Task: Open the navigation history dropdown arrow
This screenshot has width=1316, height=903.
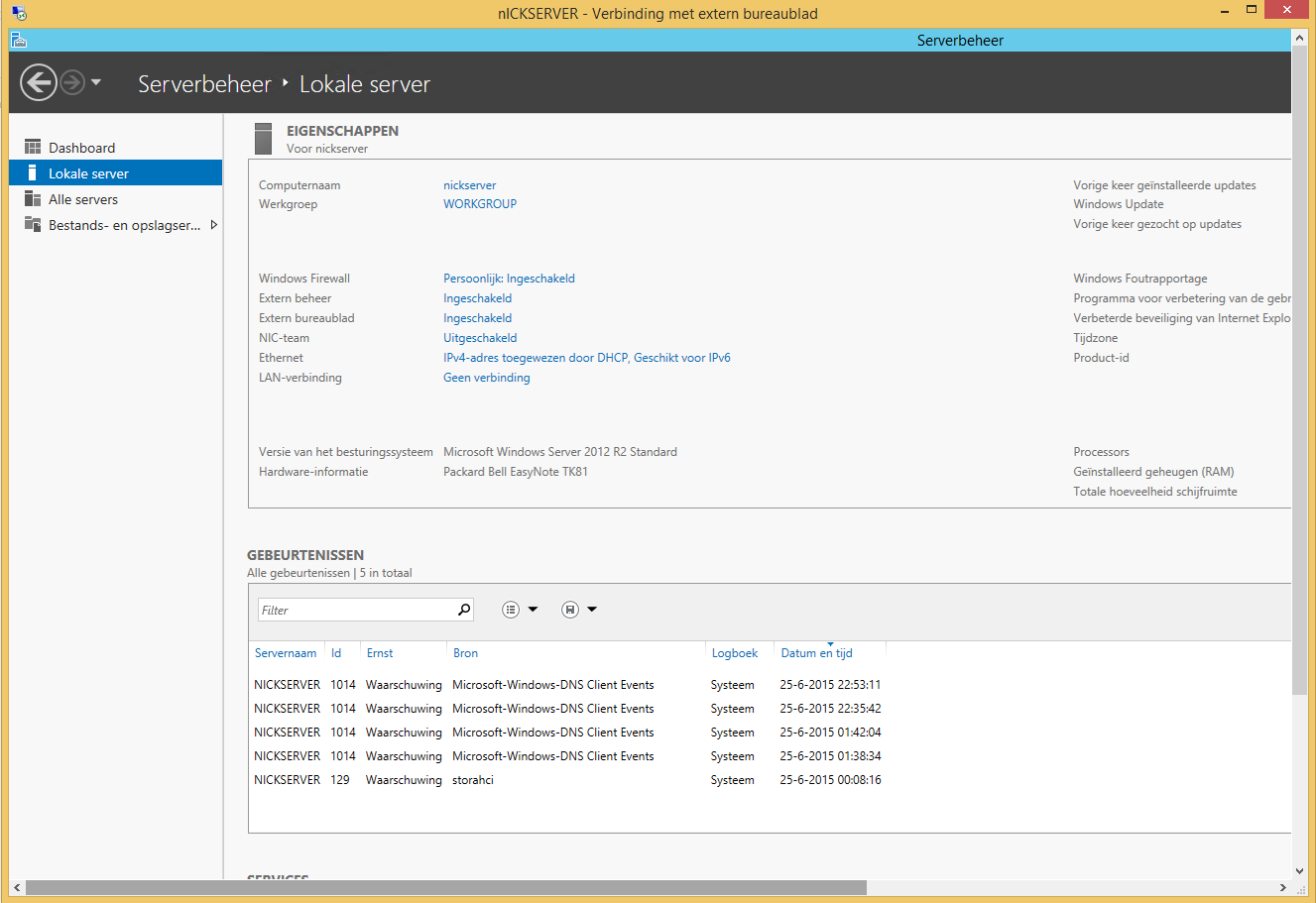Action: click(x=96, y=82)
